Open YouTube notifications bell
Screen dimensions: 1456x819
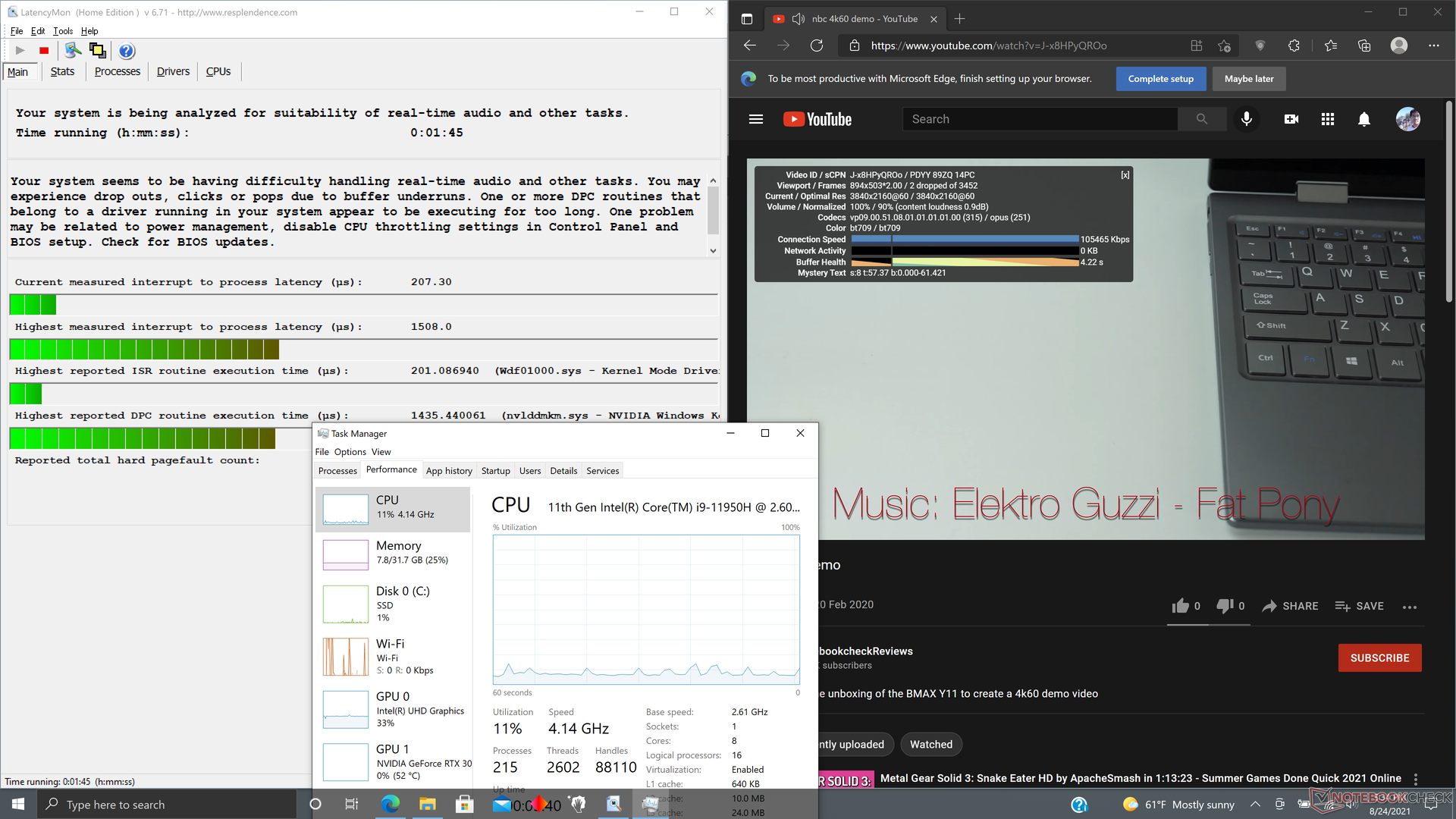(1363, 119)
